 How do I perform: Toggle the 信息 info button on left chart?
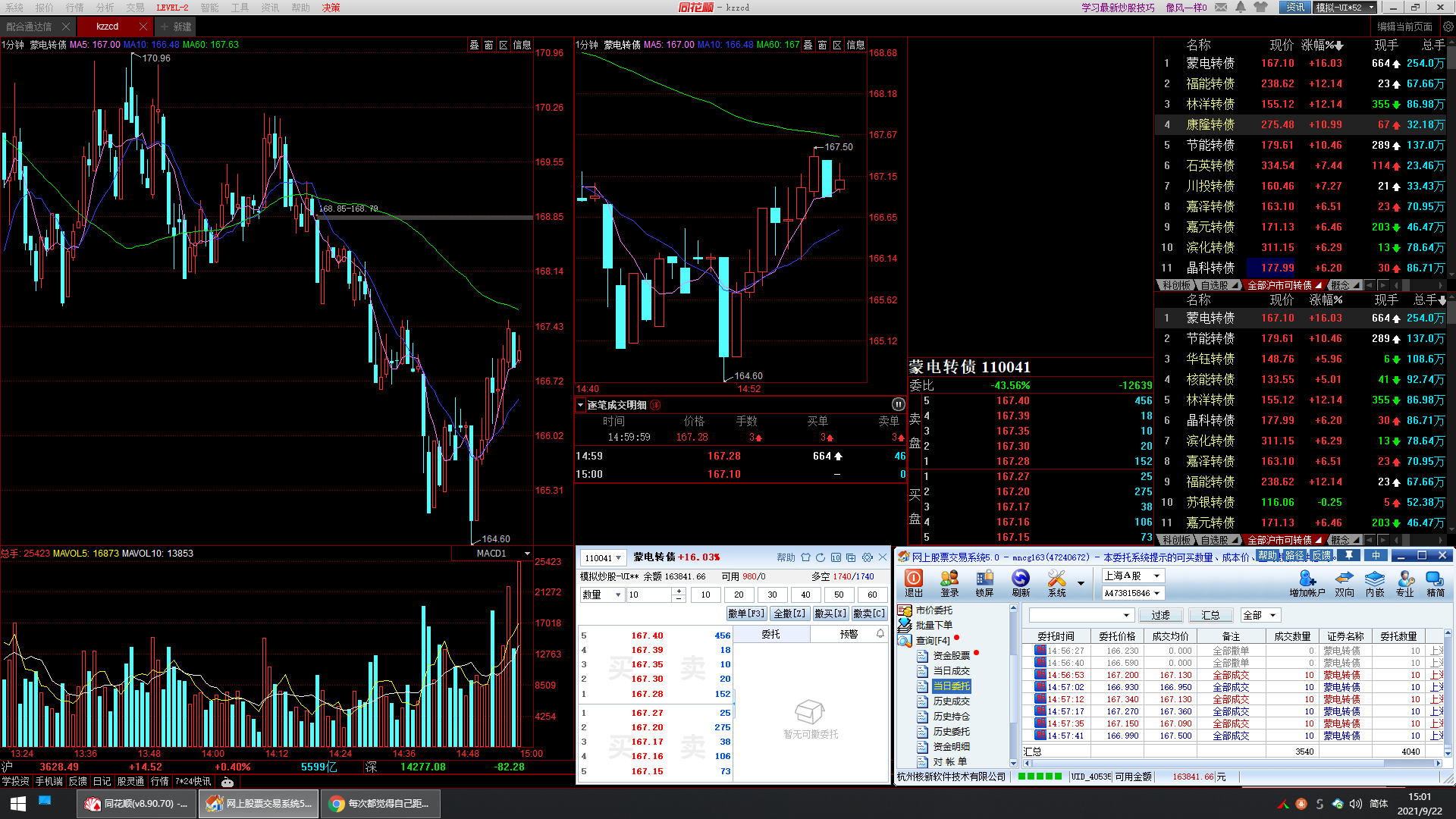[522, 45]
